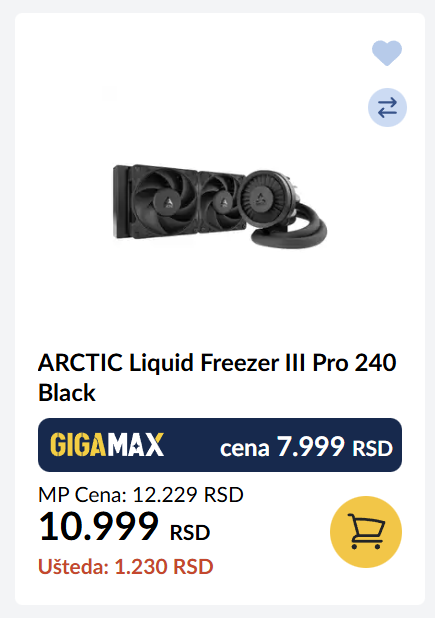Image resolution: width=435 pixels, height=618 pixels.
Task: Add product to cart with yellow cart button
Action: coord(366,532)
